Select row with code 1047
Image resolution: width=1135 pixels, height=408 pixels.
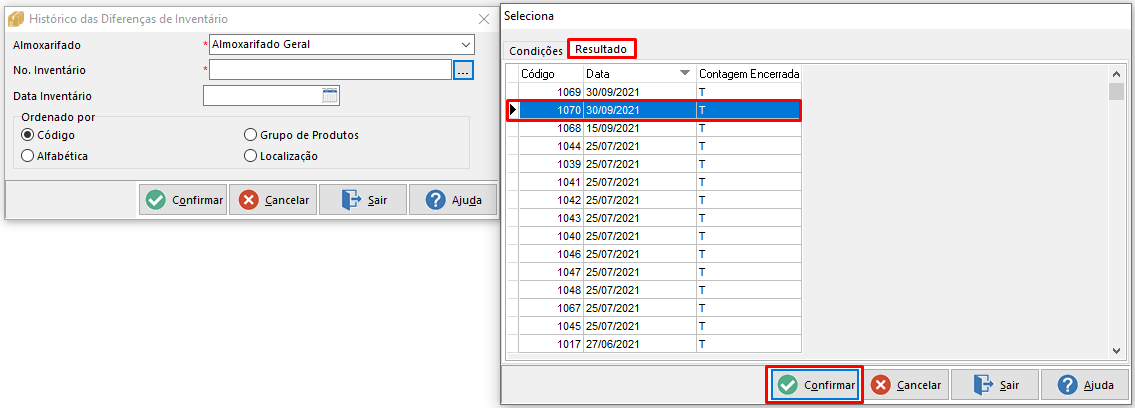[x=654, y=272]
